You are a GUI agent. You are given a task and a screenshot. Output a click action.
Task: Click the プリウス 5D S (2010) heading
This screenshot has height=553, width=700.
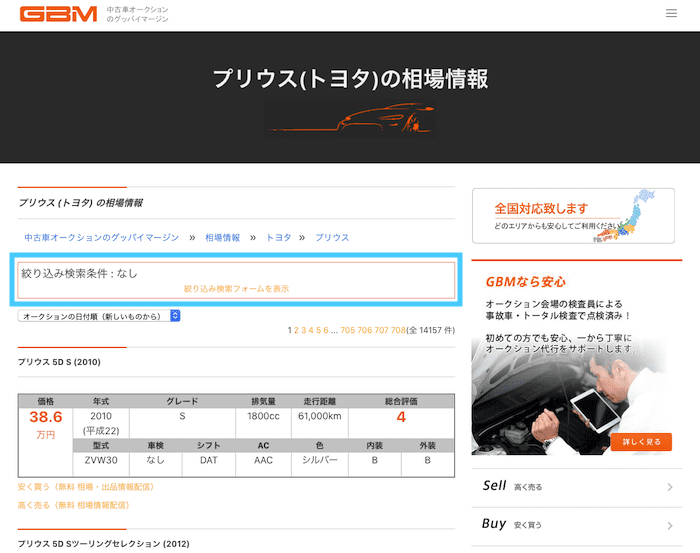point(59,362)
